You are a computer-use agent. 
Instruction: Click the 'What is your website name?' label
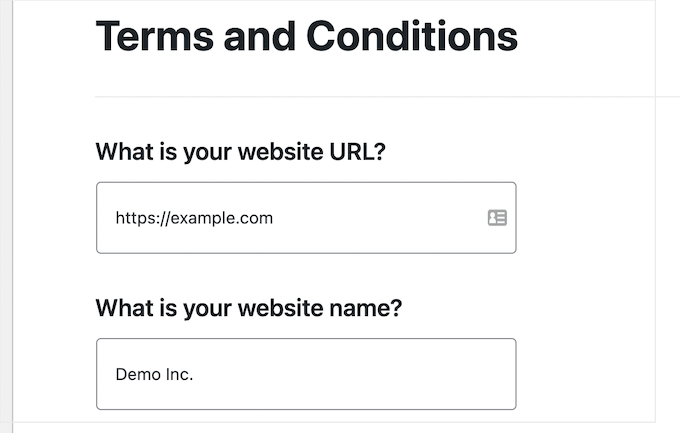[x=249, y=308]
